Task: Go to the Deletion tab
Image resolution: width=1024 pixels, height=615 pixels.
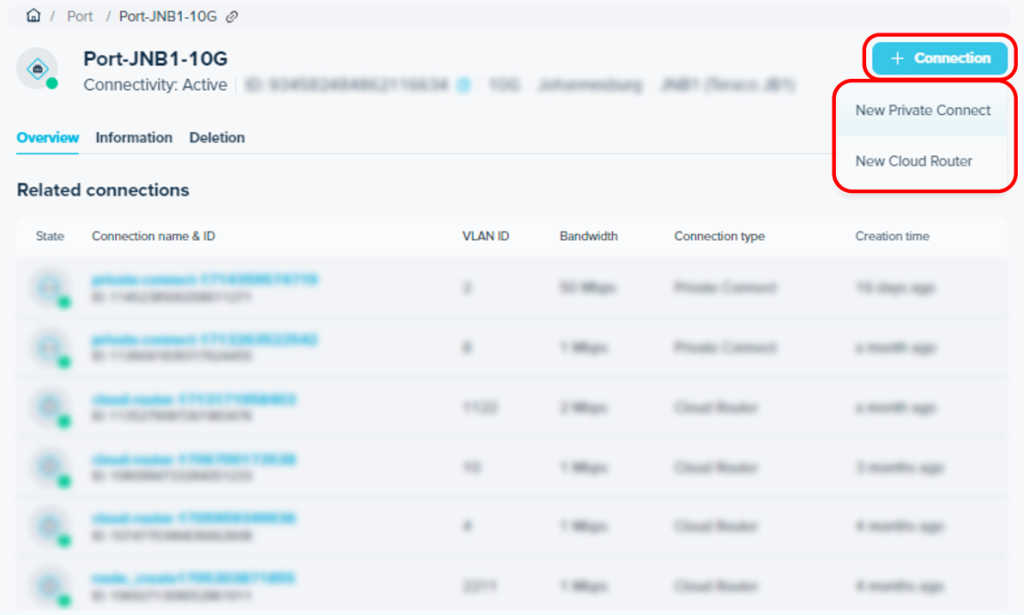Action: coord(217,138)
